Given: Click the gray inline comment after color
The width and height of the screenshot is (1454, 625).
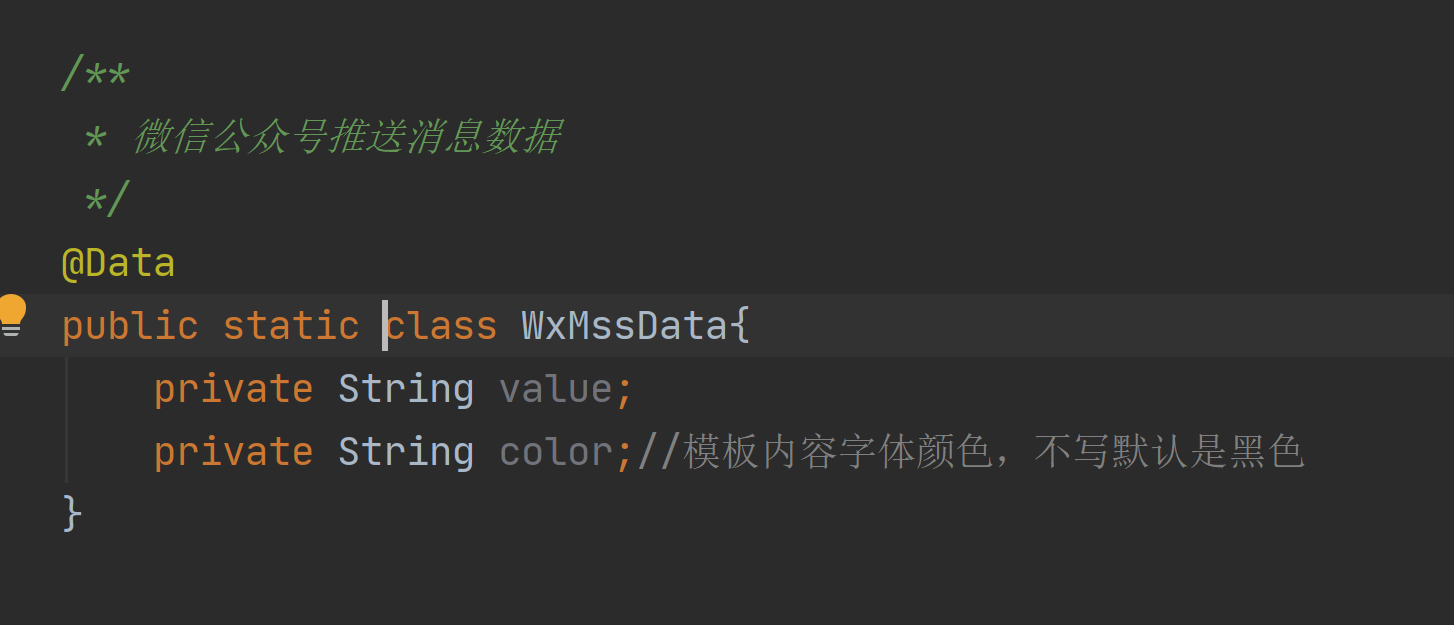Looking at the screenshot, I should 971,452.
